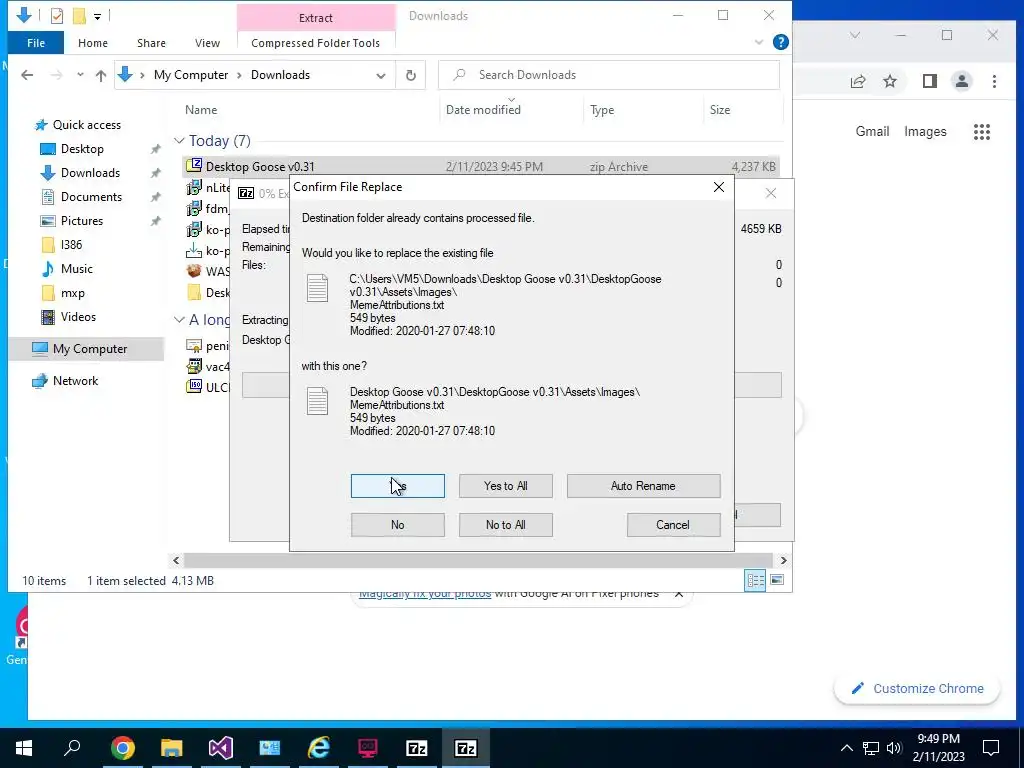Open Images link in Chrome
Viewport: 1024px width, 768px height.
click(x=925, y=131)
